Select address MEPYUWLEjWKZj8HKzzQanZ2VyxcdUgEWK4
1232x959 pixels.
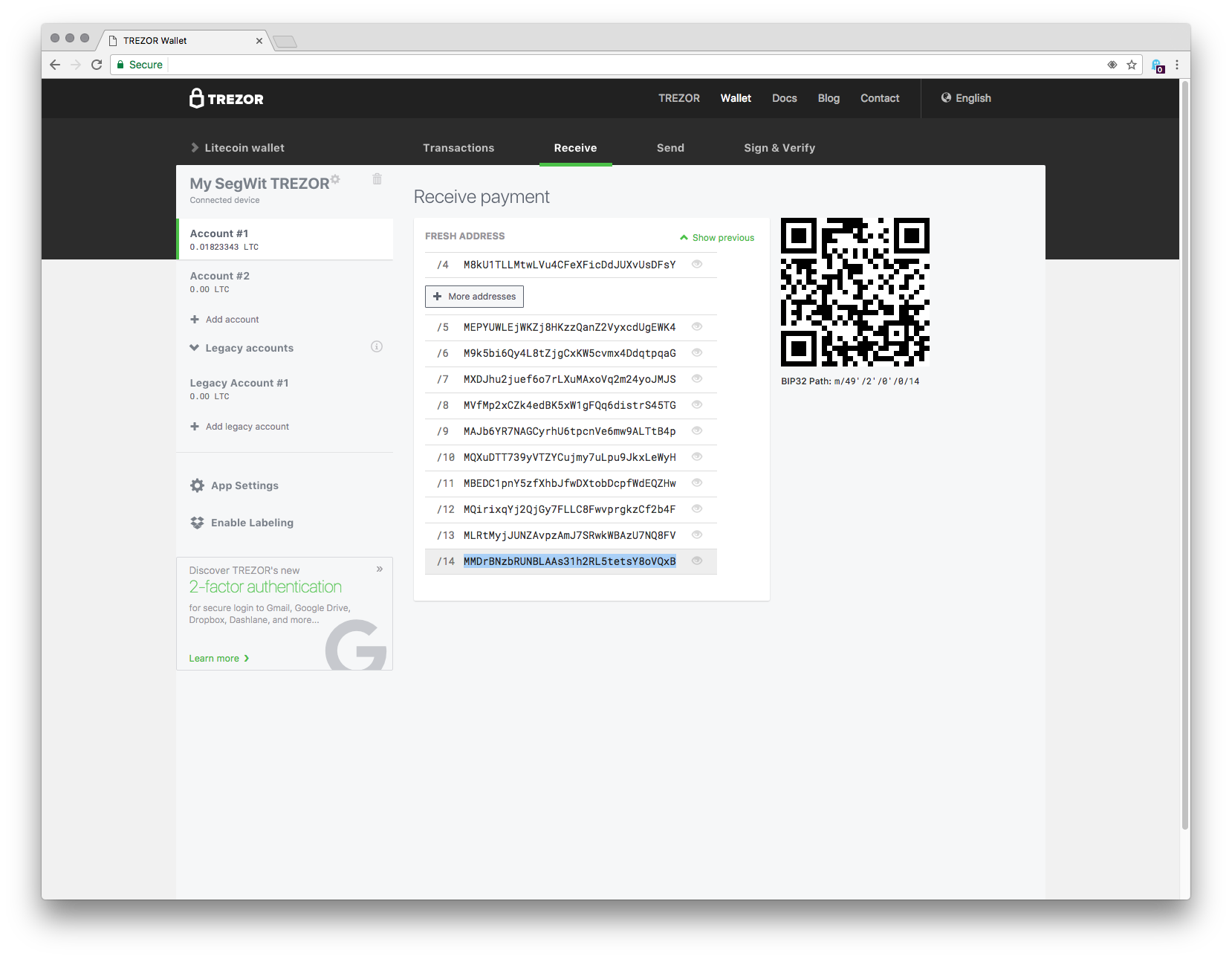coord(570,327)
